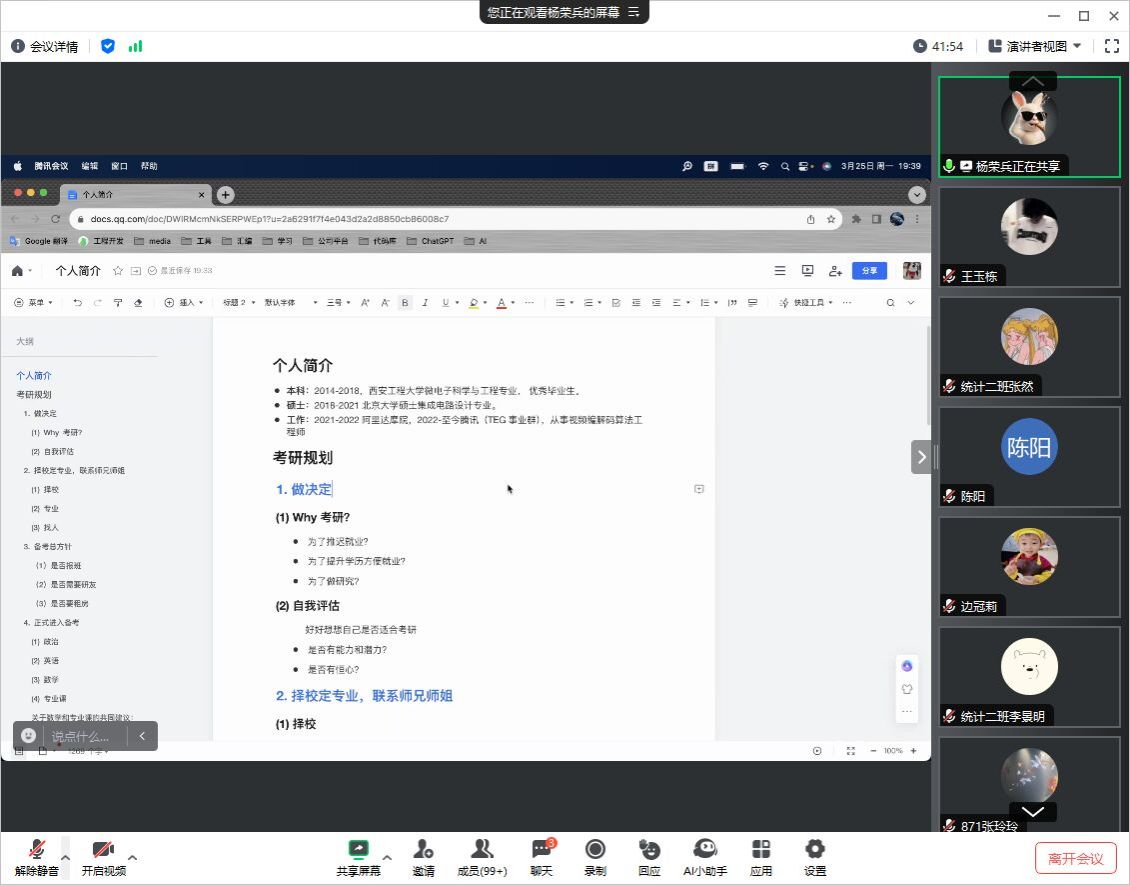Expand video options arrow beside 开启视频
1130x885 pixels.
(x=133, y=857)
